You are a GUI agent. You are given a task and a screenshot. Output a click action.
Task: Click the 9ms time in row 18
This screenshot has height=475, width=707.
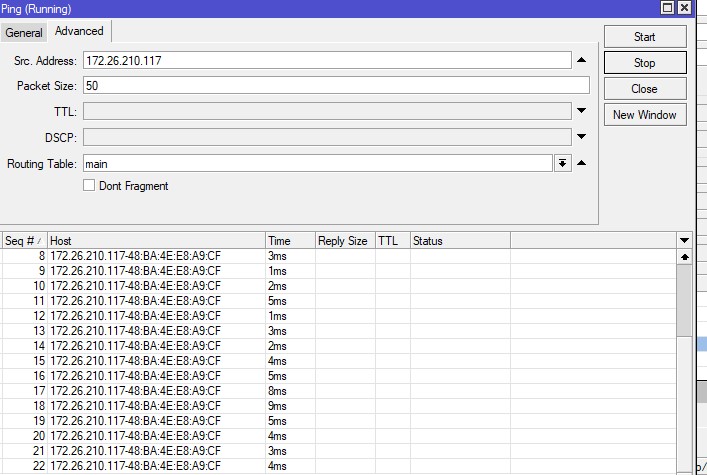click(x=277, y=406)
